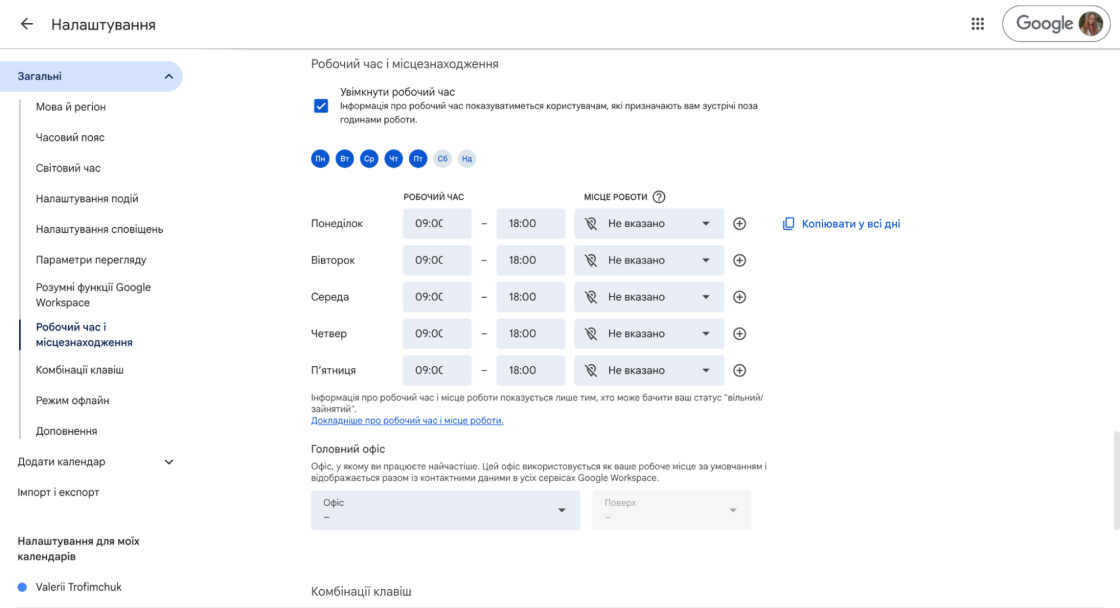Click Valerii Trofimchuk calendar color dot
This screenshot has height=608, width=1120.
pos(22,587)
